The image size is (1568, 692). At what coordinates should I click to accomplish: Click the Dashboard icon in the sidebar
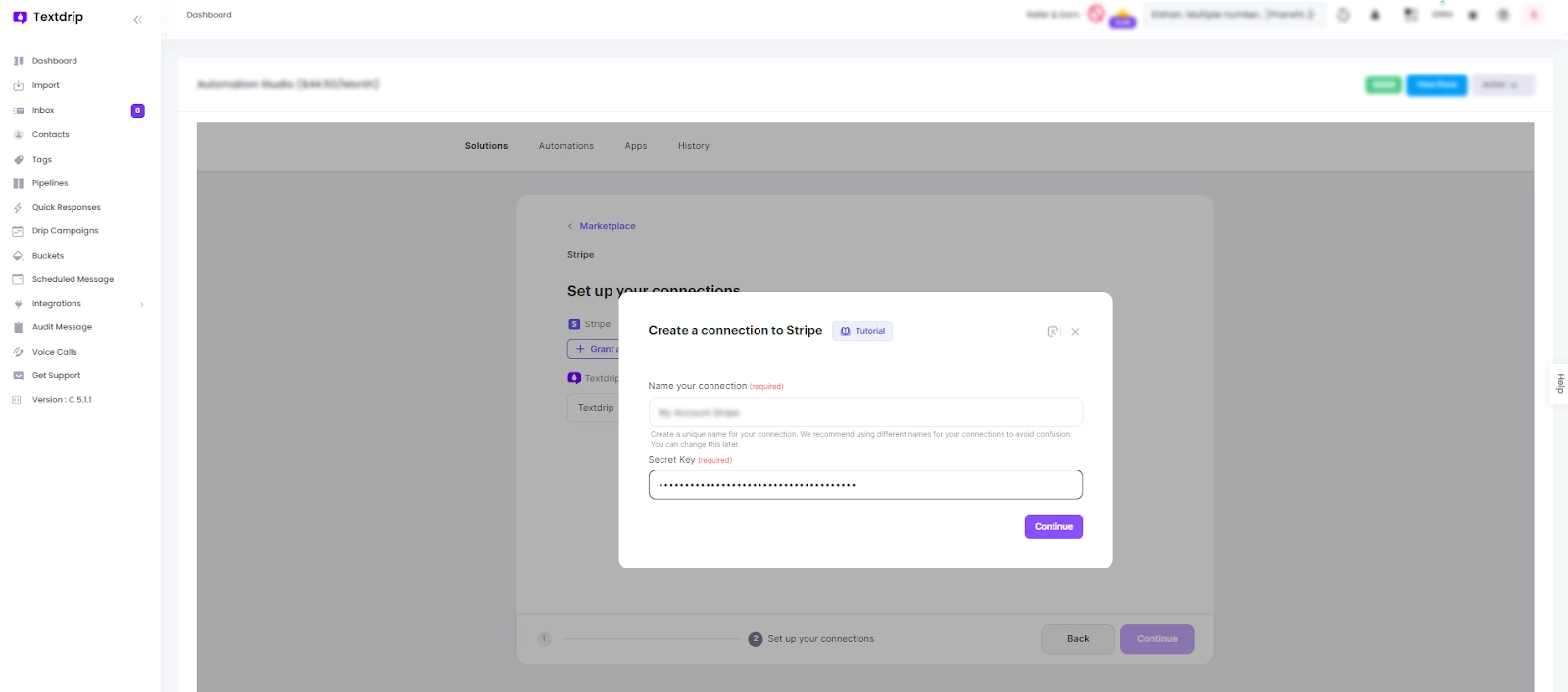[18, 61]
